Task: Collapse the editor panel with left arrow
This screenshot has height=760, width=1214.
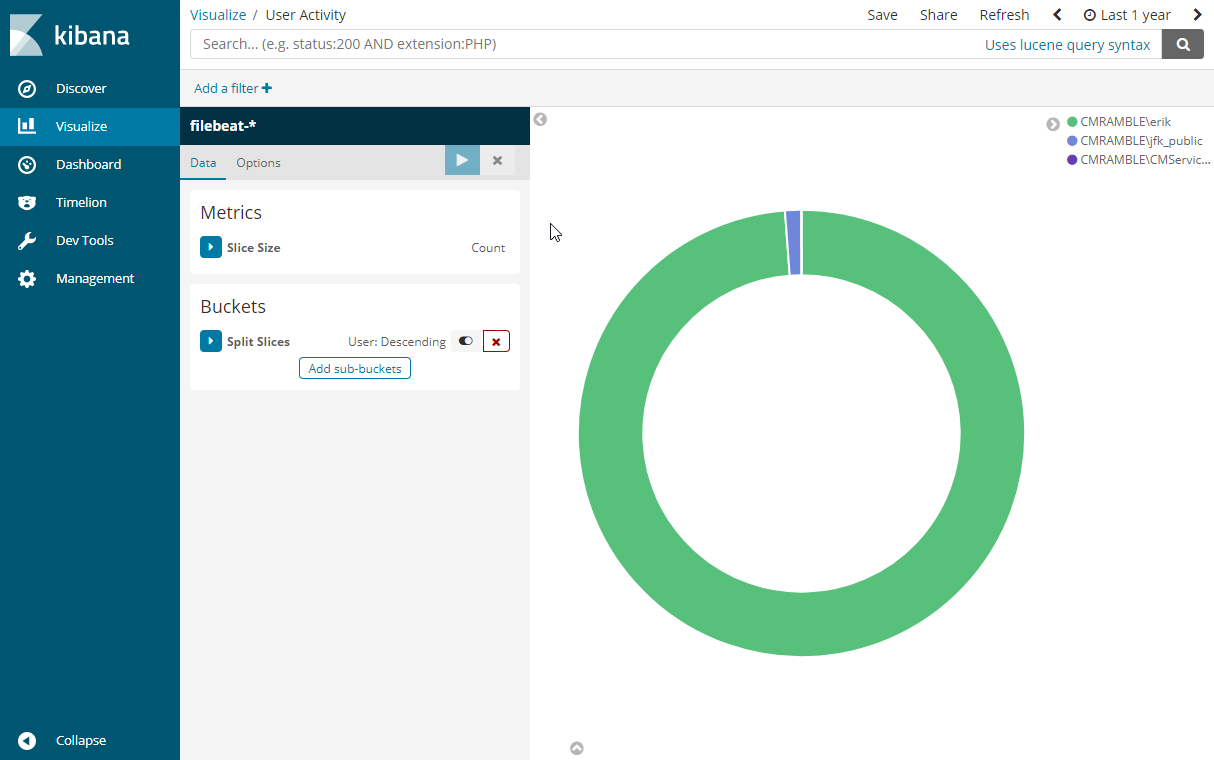Action: 540,119
